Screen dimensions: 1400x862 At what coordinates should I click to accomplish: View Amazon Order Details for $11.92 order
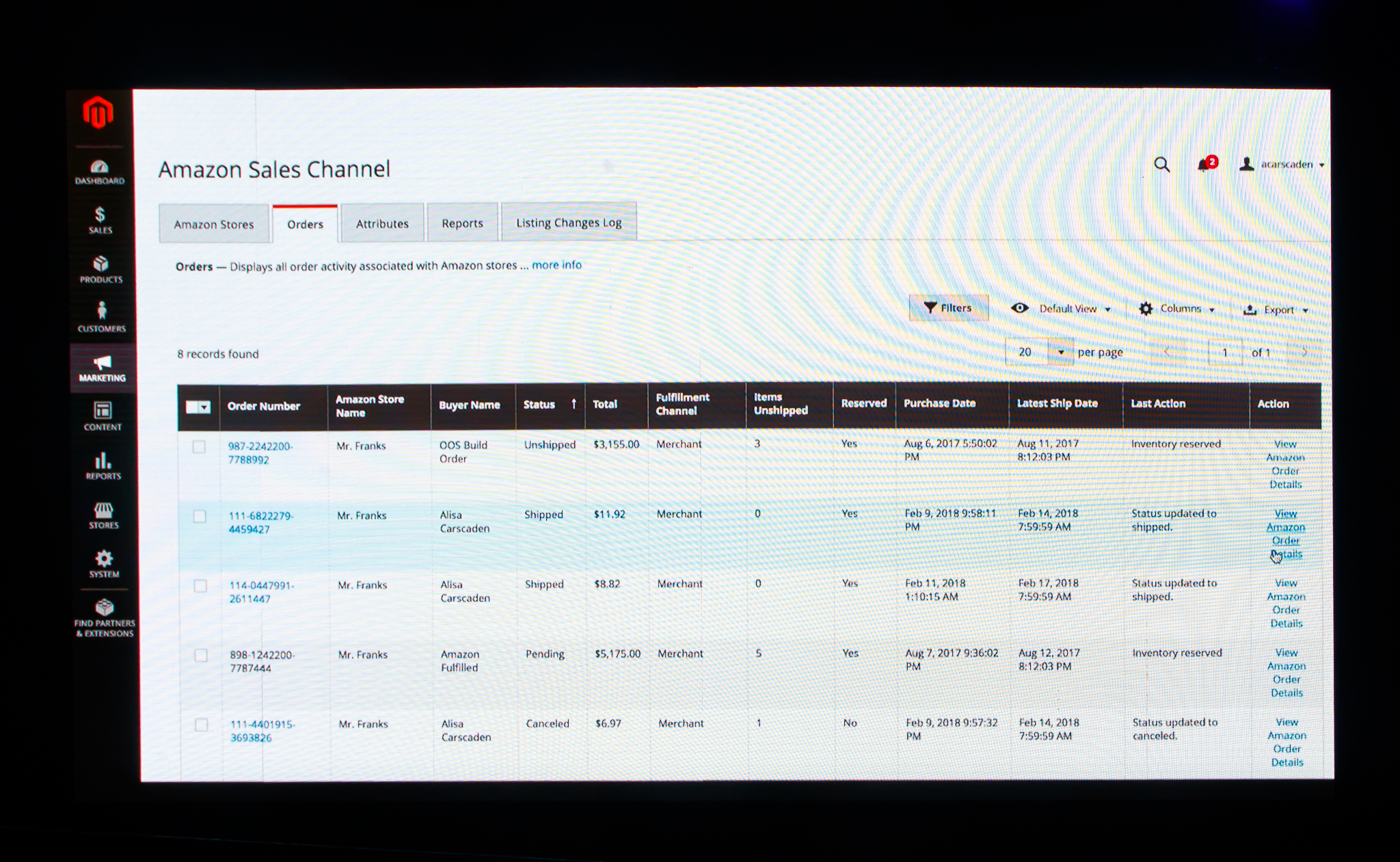(1285, 534)
